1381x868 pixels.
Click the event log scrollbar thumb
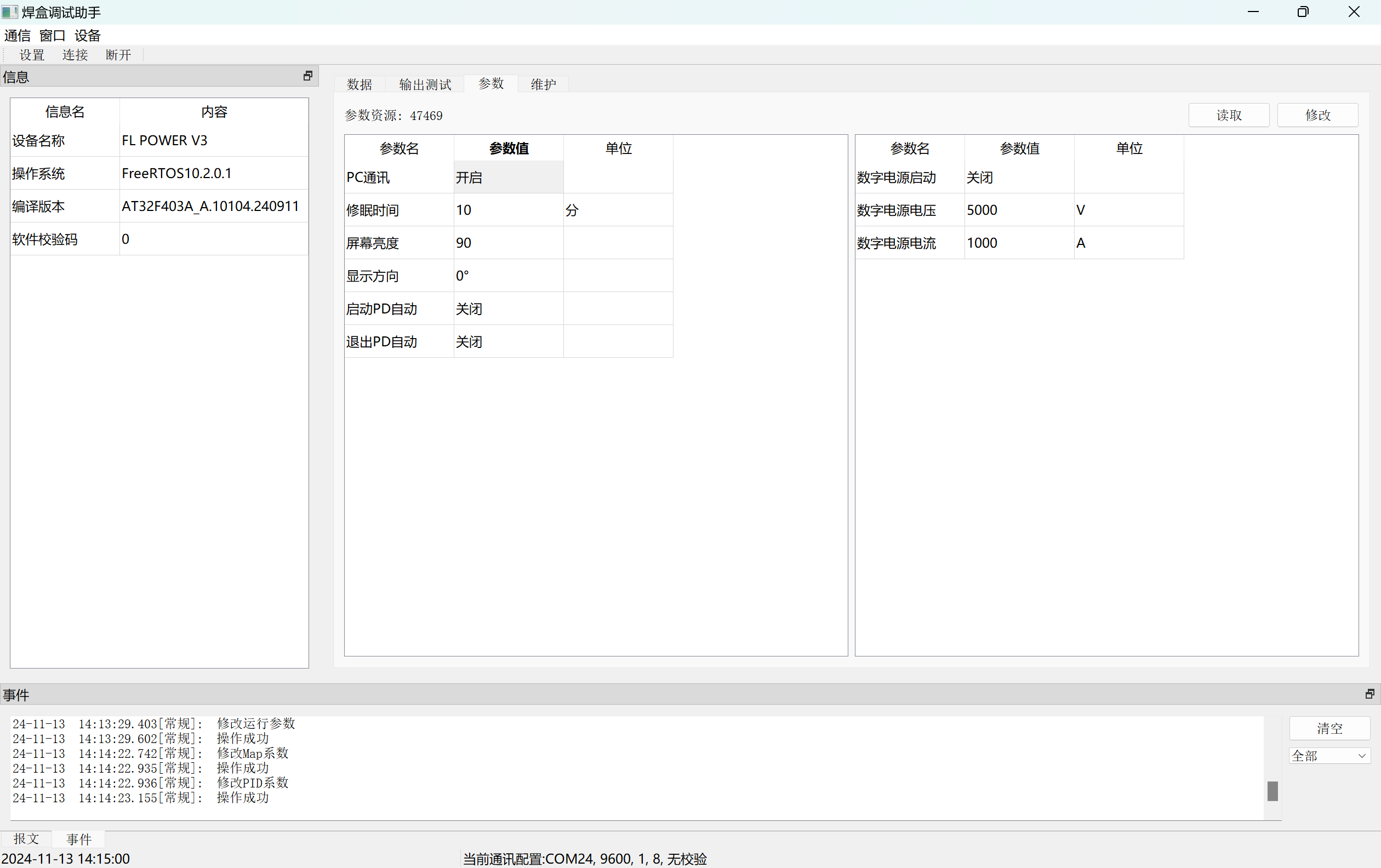(x=1272, y=791)
